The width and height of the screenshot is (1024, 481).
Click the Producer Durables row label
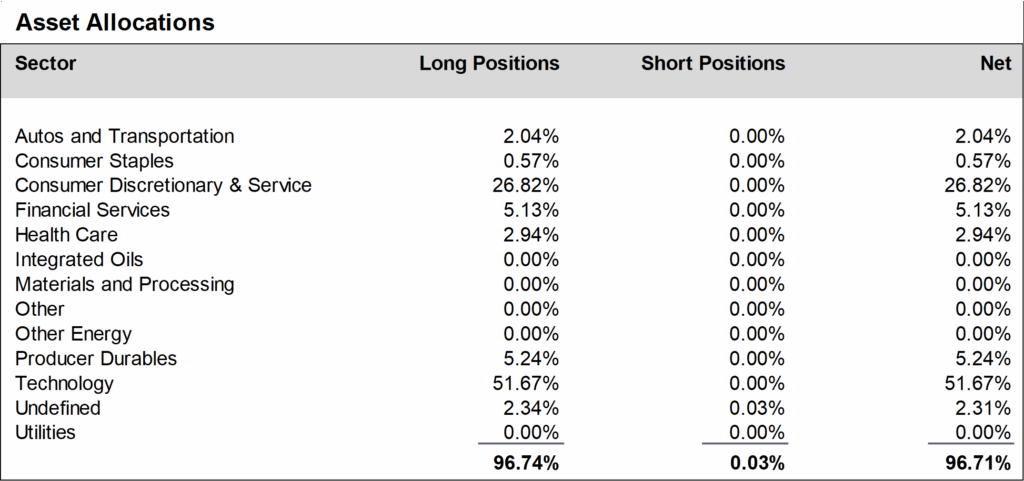click(x=95, y=359)
